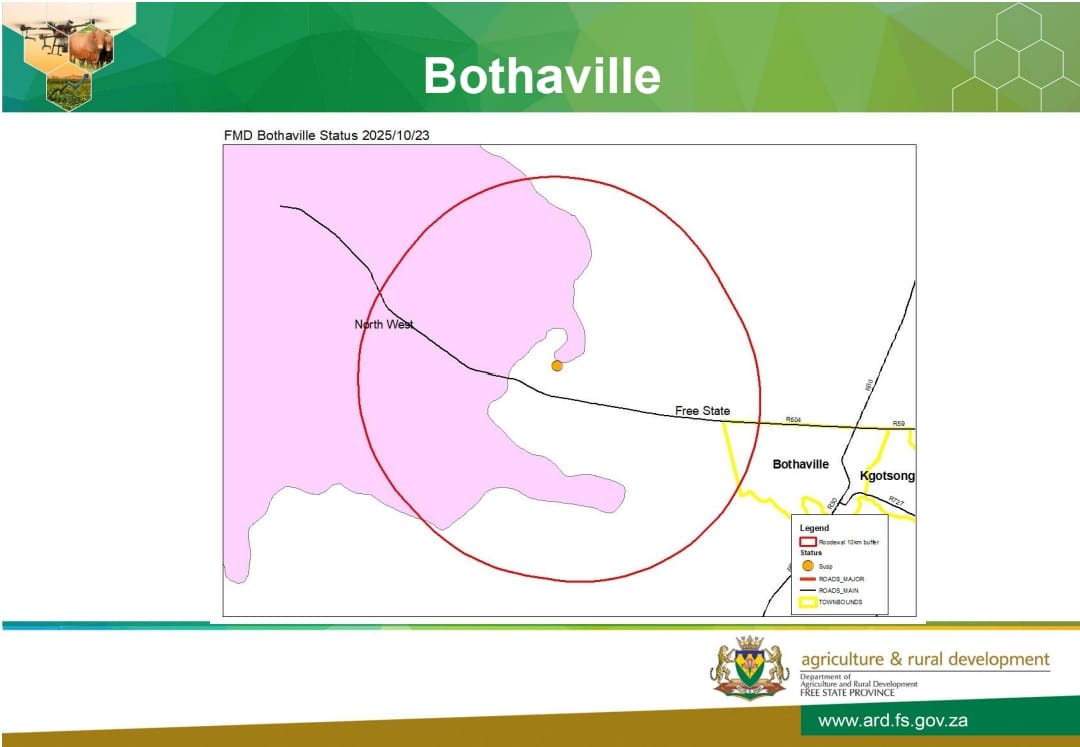Click the agriculture & rural development text
The width and height of the screenshot is (1080, 747).
925,659
